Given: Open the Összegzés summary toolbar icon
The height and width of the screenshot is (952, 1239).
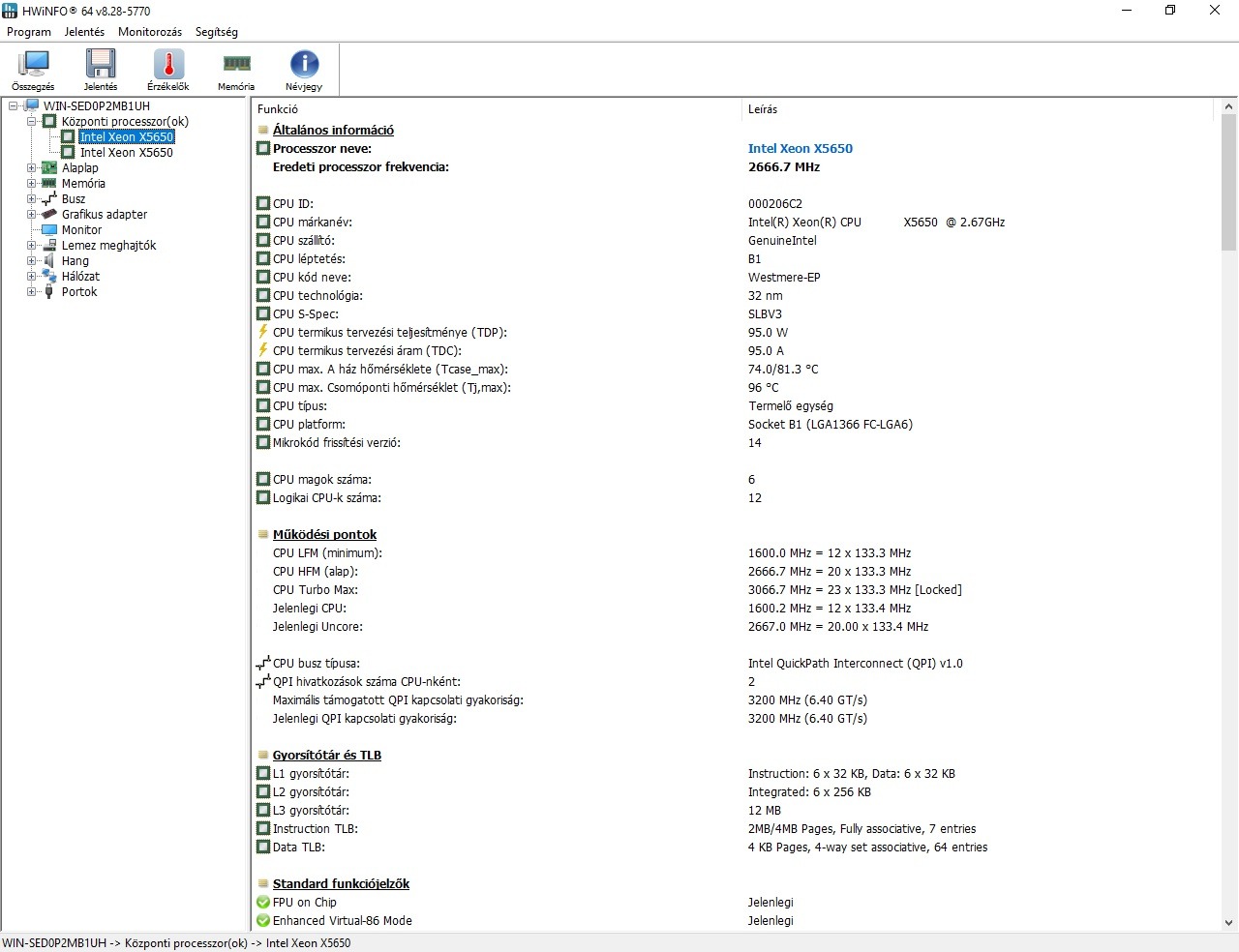Looking at the screenshot, I should click(x=34, y=64).
